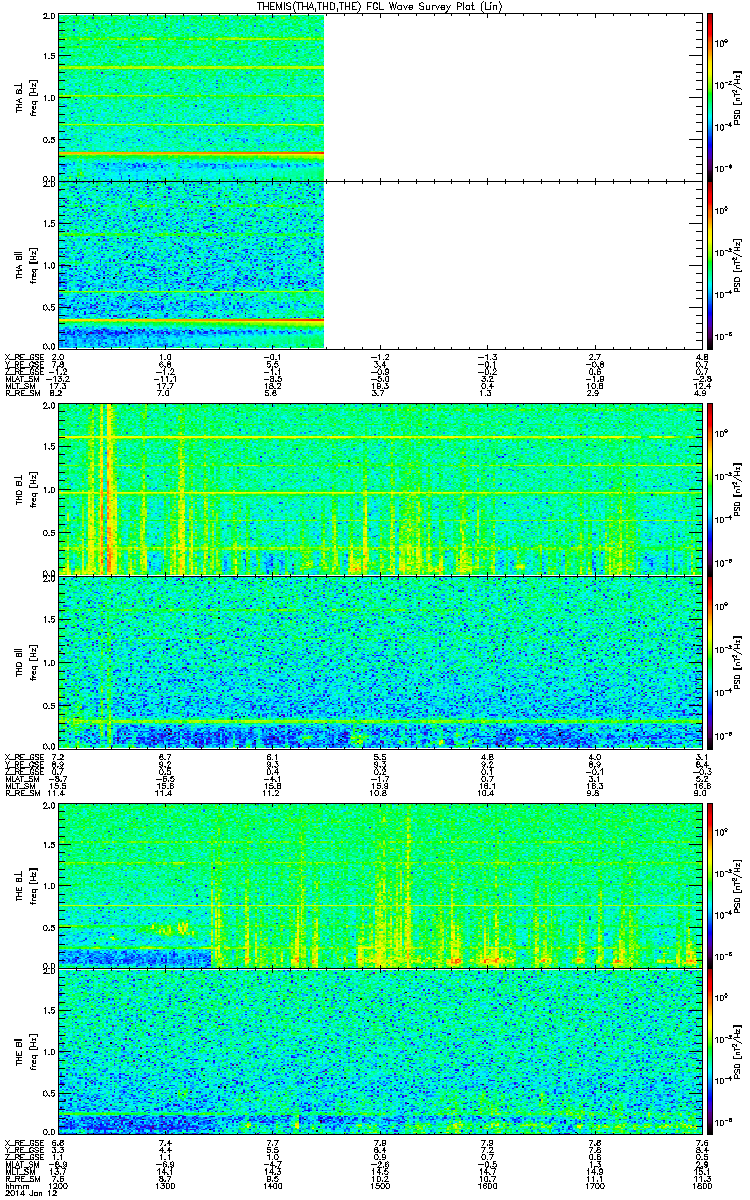Click the PSD [nT²/Hz] label of the top panel

pos(738,97)
